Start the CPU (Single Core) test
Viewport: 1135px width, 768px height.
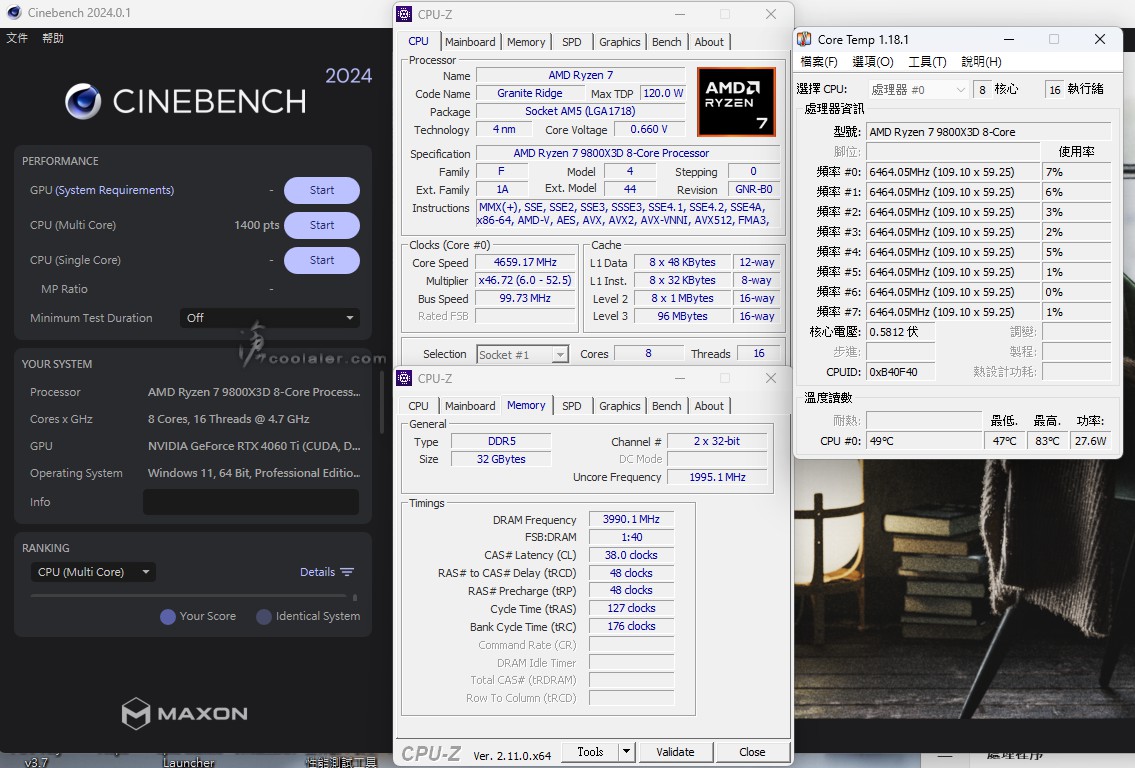tap(322, 260)
